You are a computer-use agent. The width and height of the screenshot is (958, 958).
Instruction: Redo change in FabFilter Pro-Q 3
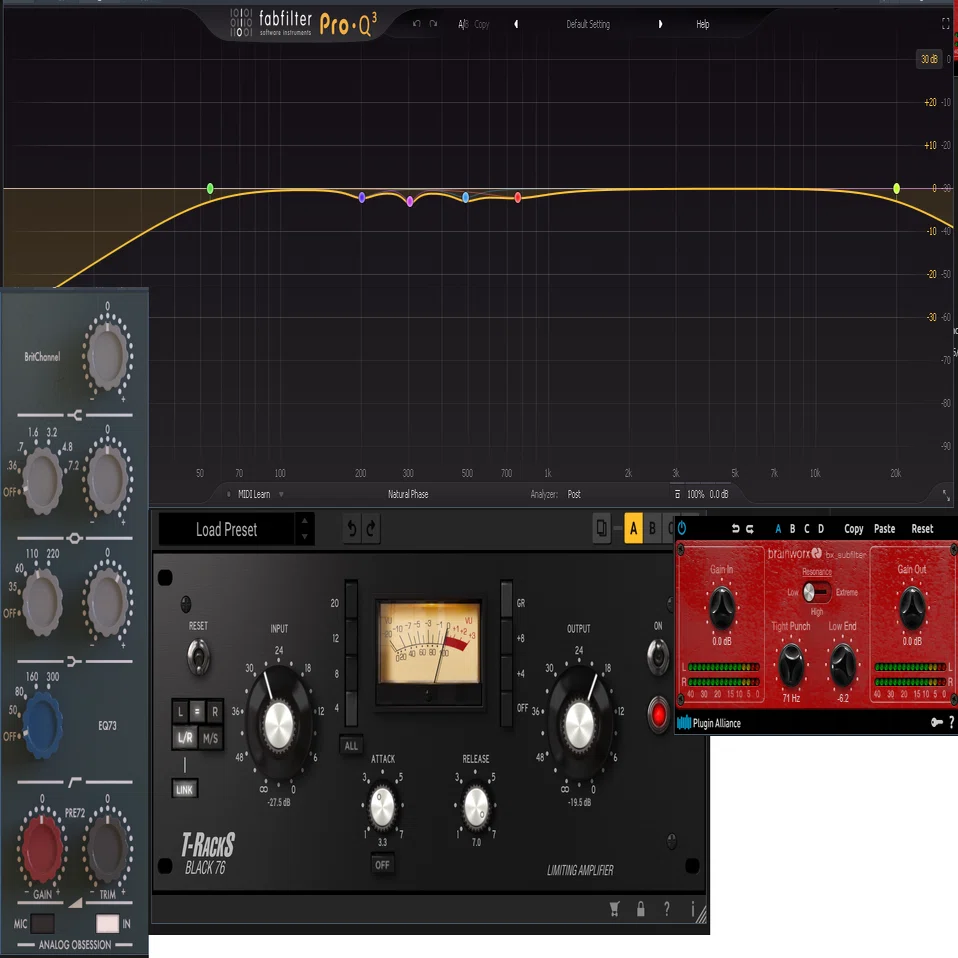click(x=433, y=24)
